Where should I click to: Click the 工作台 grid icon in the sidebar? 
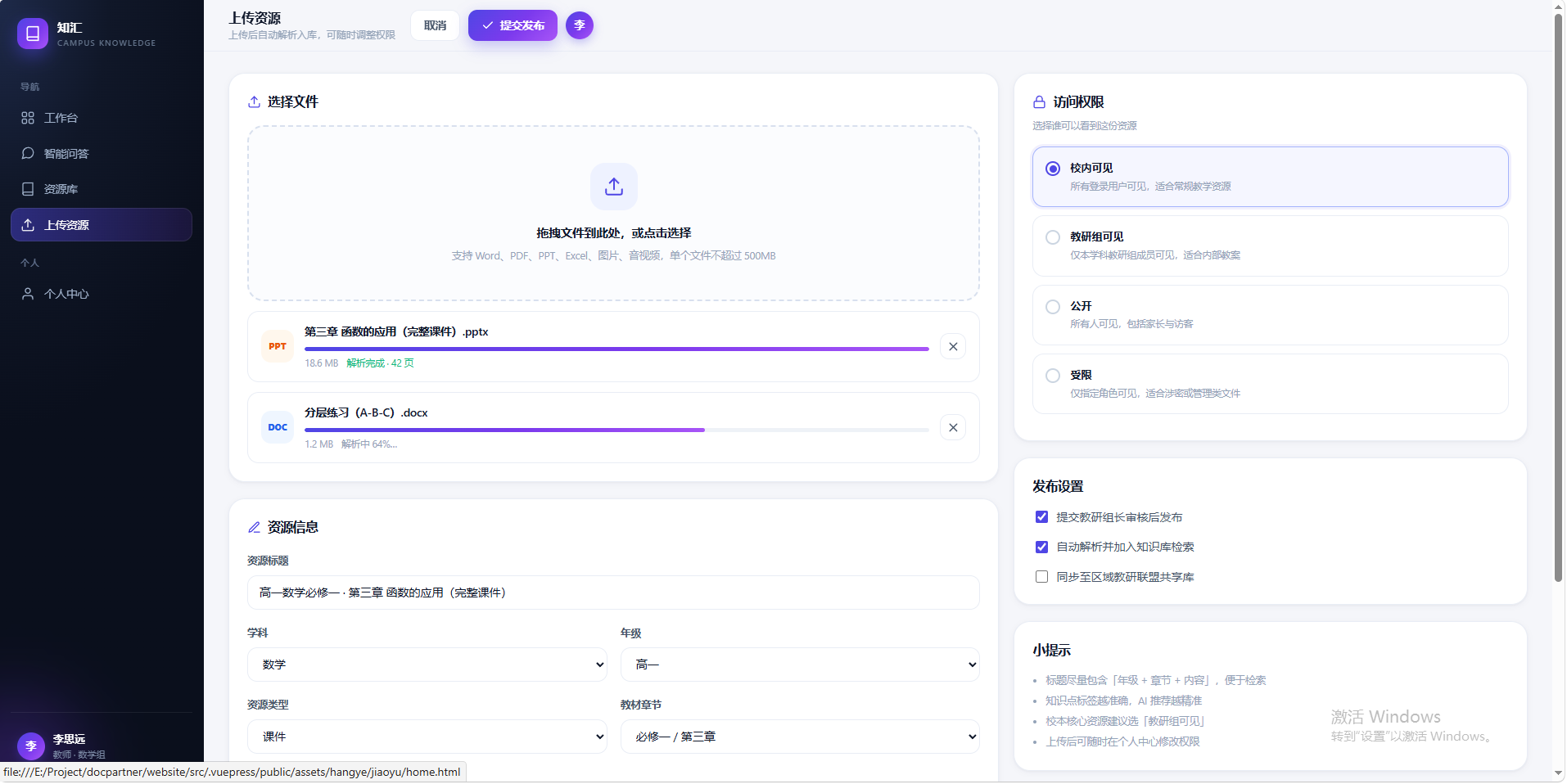click(x=28, y=118)
